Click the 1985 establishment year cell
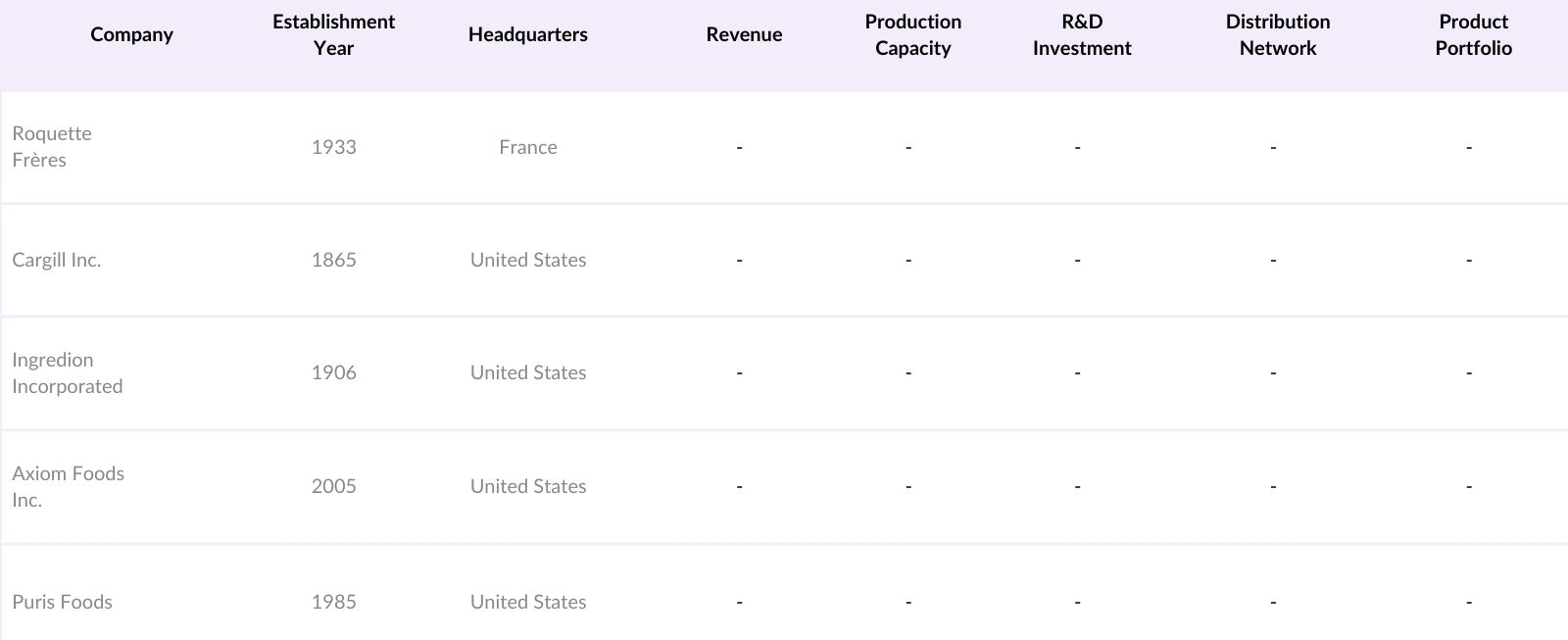Screen dimensions: 1568x640 coord(333,602)
